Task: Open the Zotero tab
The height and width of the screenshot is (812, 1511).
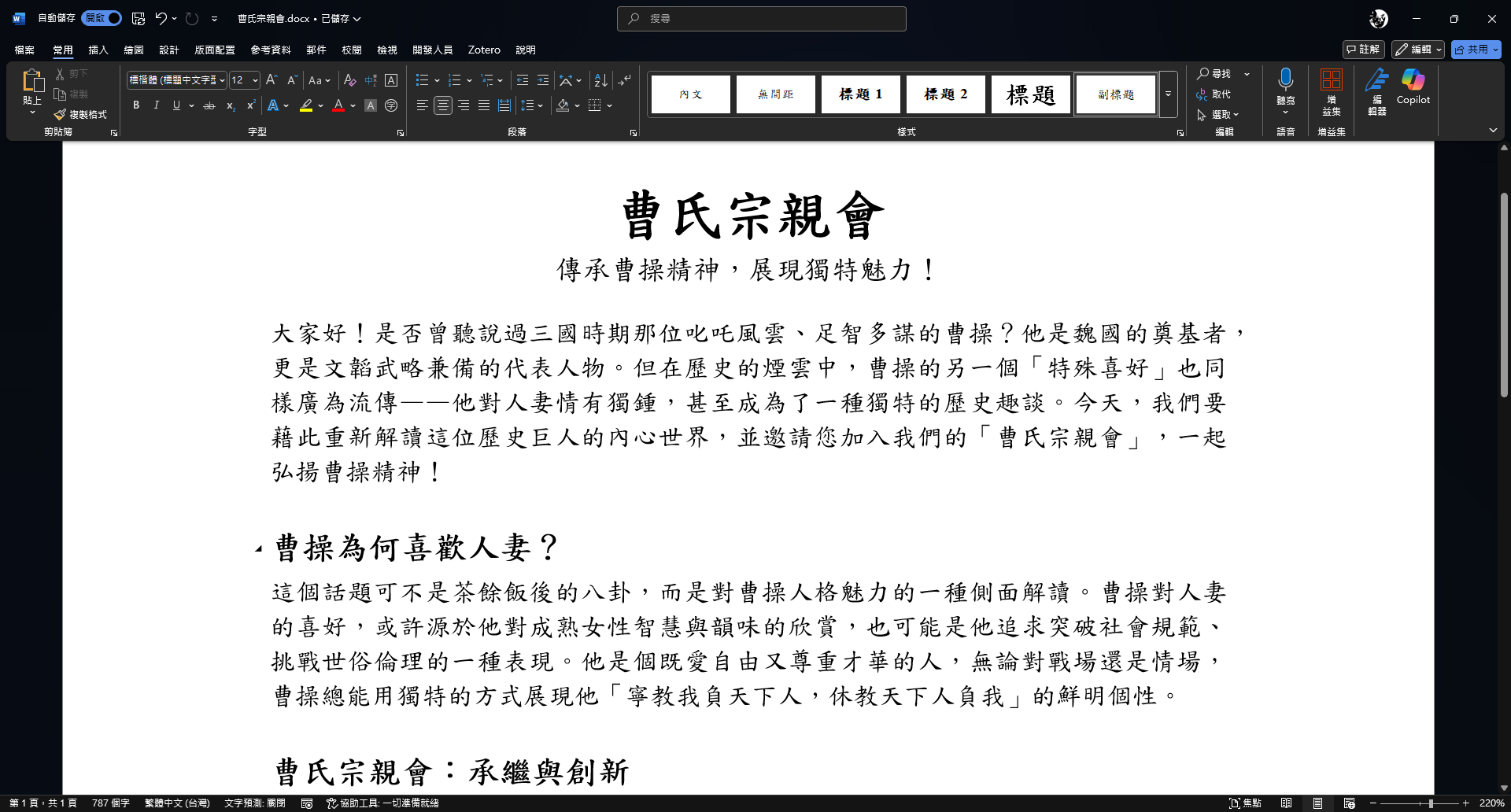Action: pyautogui.click(x=484, y=49)
